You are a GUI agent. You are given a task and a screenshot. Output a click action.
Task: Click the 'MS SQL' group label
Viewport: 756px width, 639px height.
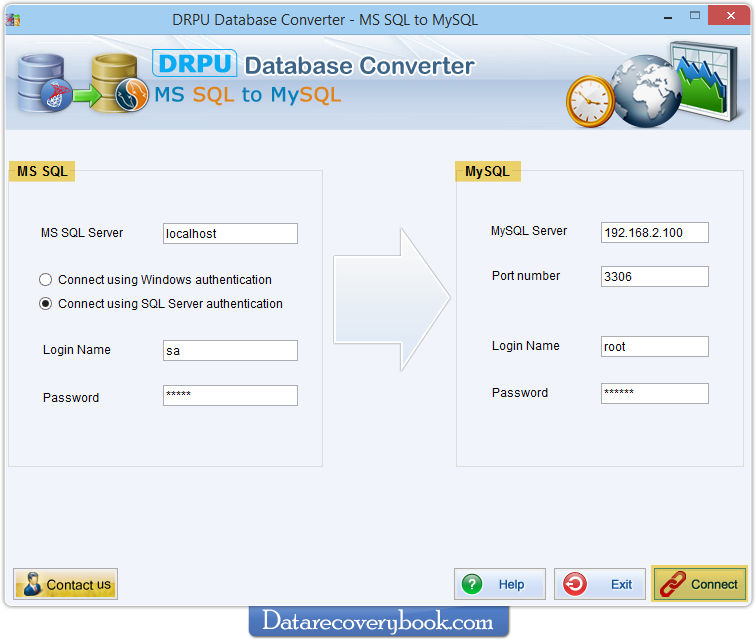point(42,171)
